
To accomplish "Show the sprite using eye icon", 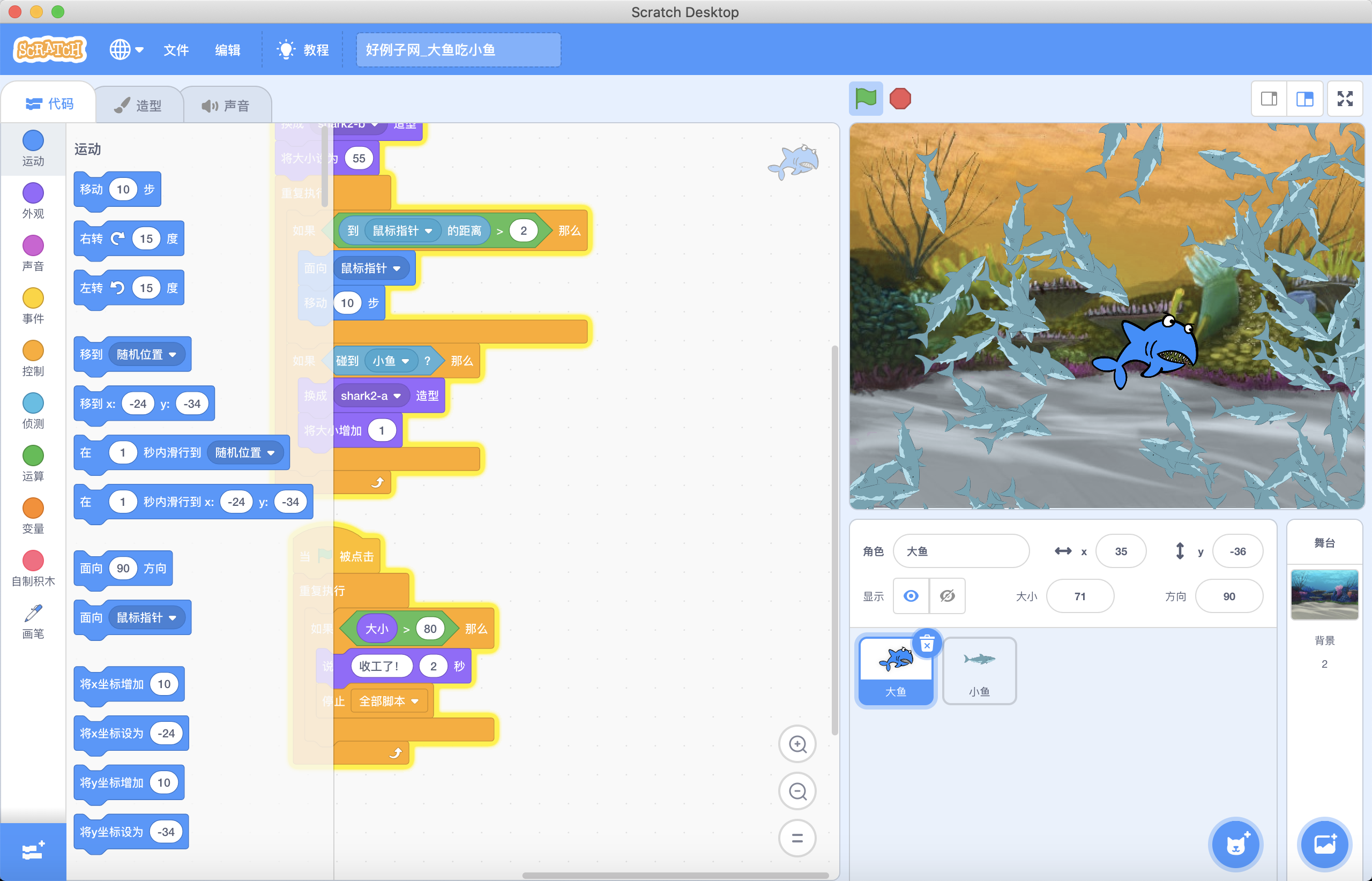I will pyautogui.click(x=911, y=596).
